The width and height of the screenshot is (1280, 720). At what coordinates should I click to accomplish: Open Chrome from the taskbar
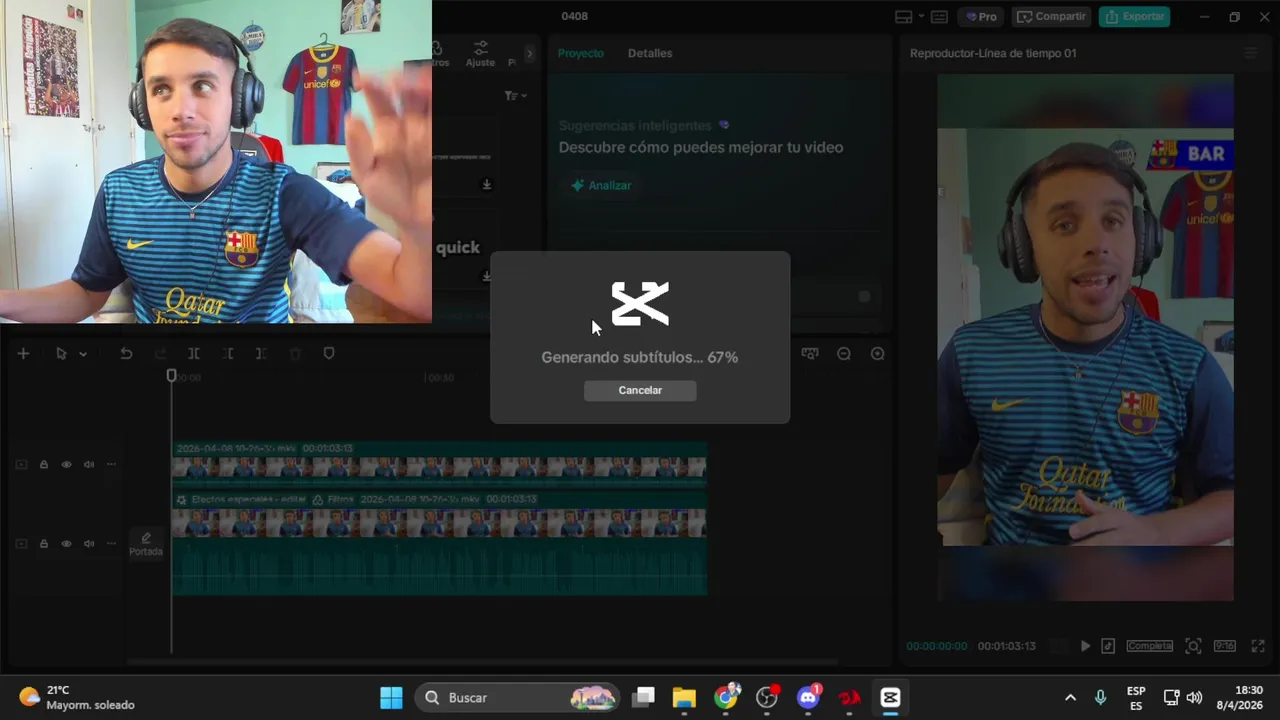[727, 697]
